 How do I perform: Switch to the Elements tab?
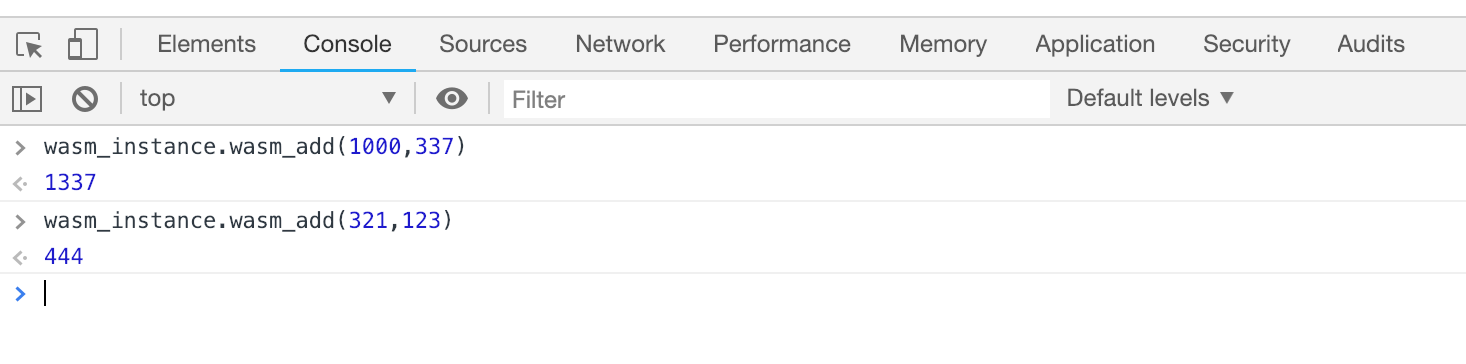tap(207, 44)
